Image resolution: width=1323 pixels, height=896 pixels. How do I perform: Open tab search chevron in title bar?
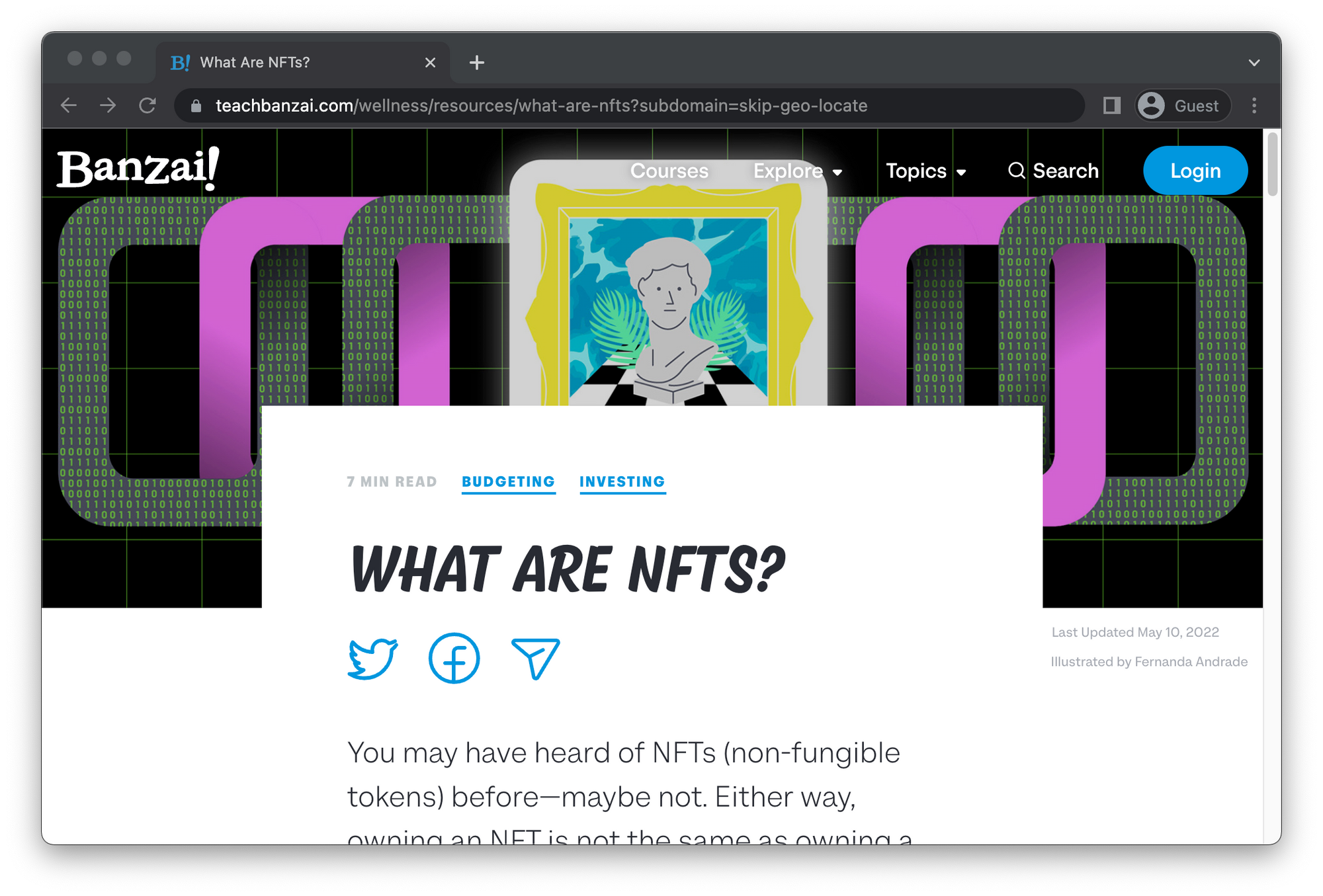tap(1254, 63)
